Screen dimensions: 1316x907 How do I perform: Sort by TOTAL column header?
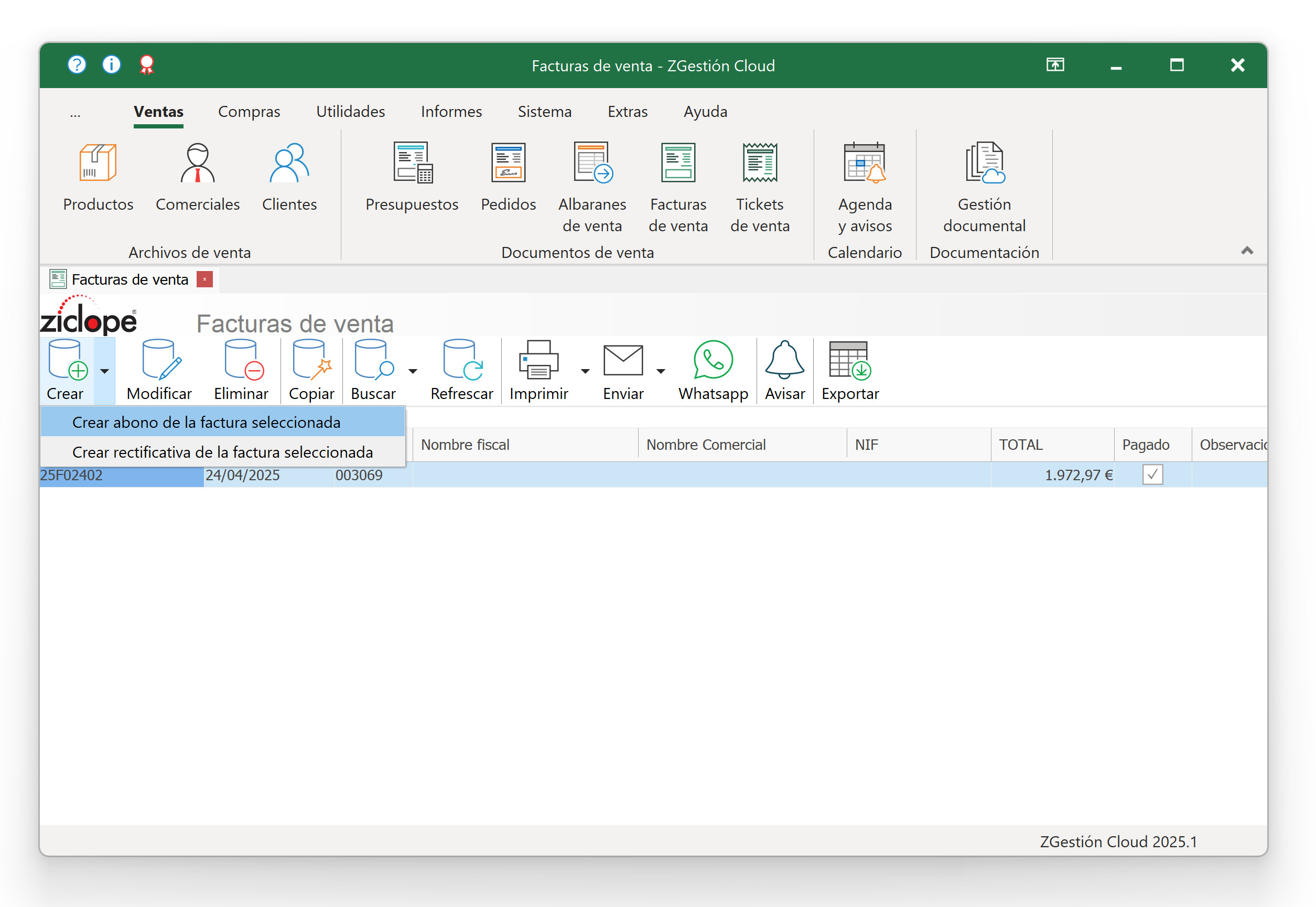[x=1053, y=445]
